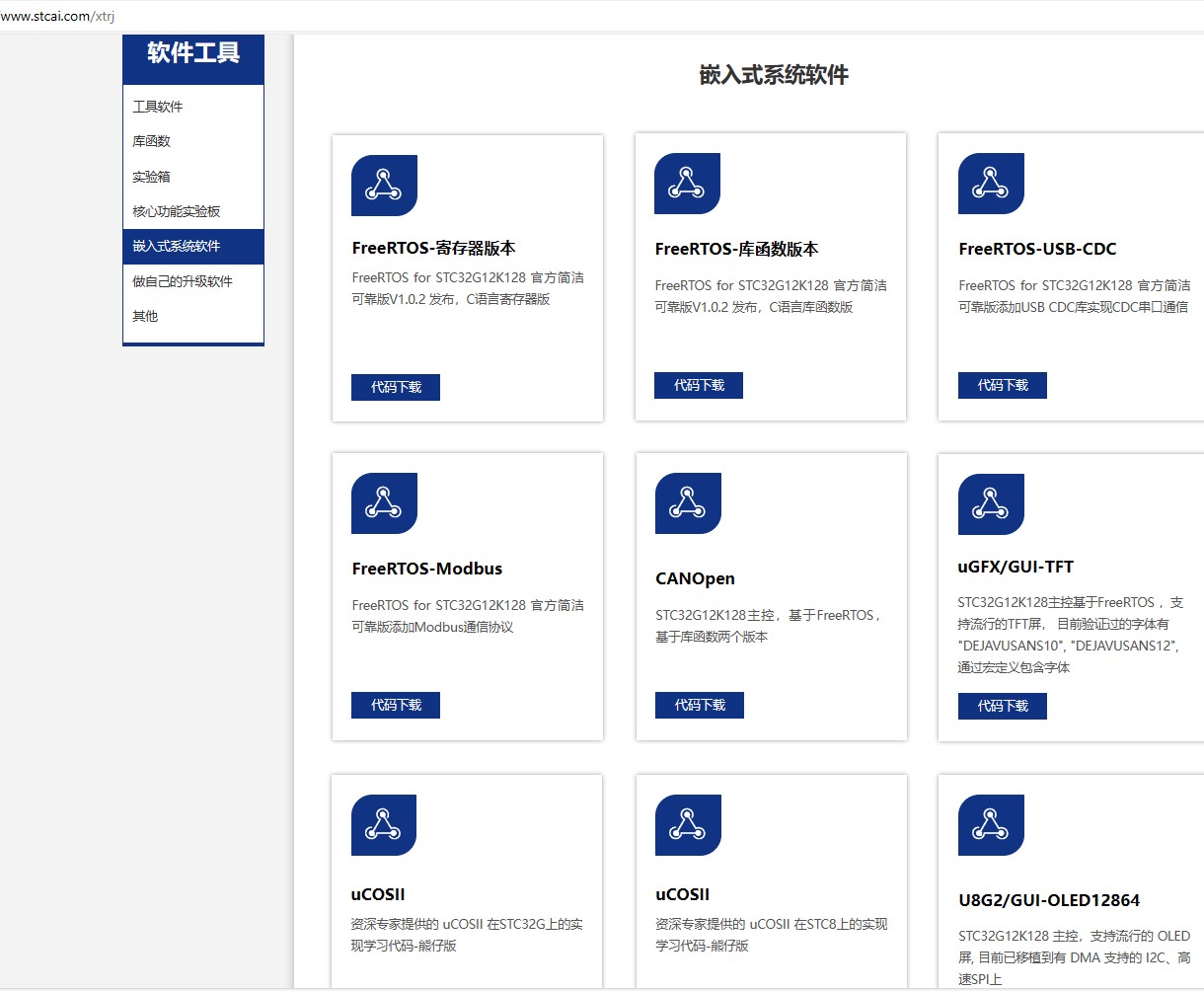Click the FreeRTOS-寄存器版本 card title

coord(434,249)
